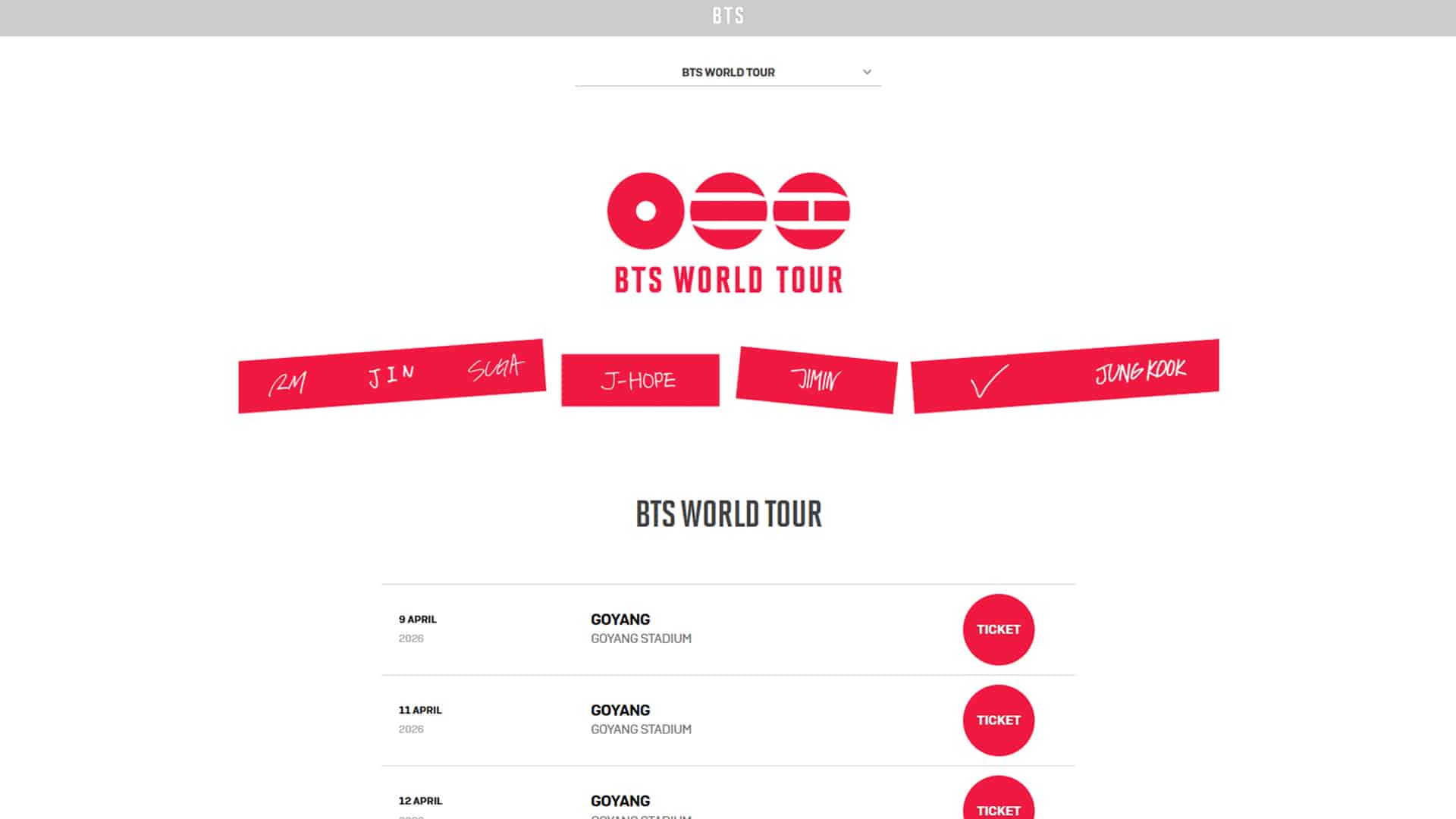Click the SUGA signature
This screenshot has width=1456, height=819.
pyautogui.click(x=495, y=368)
